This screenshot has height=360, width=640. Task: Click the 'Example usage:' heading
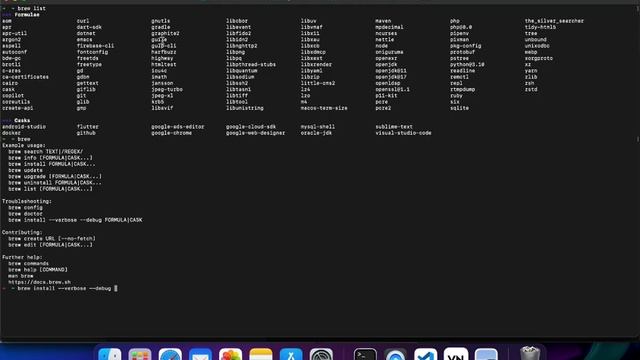click(24, 145)
